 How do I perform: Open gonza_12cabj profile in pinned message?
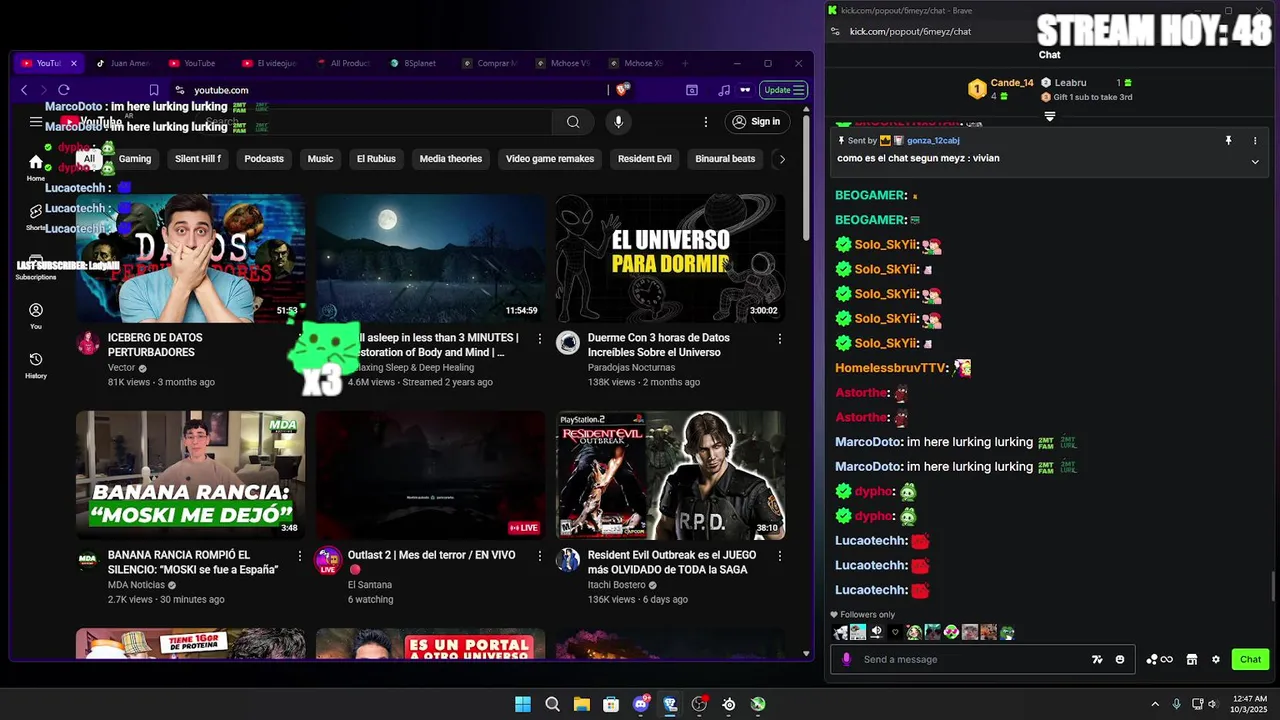(933, 141)
